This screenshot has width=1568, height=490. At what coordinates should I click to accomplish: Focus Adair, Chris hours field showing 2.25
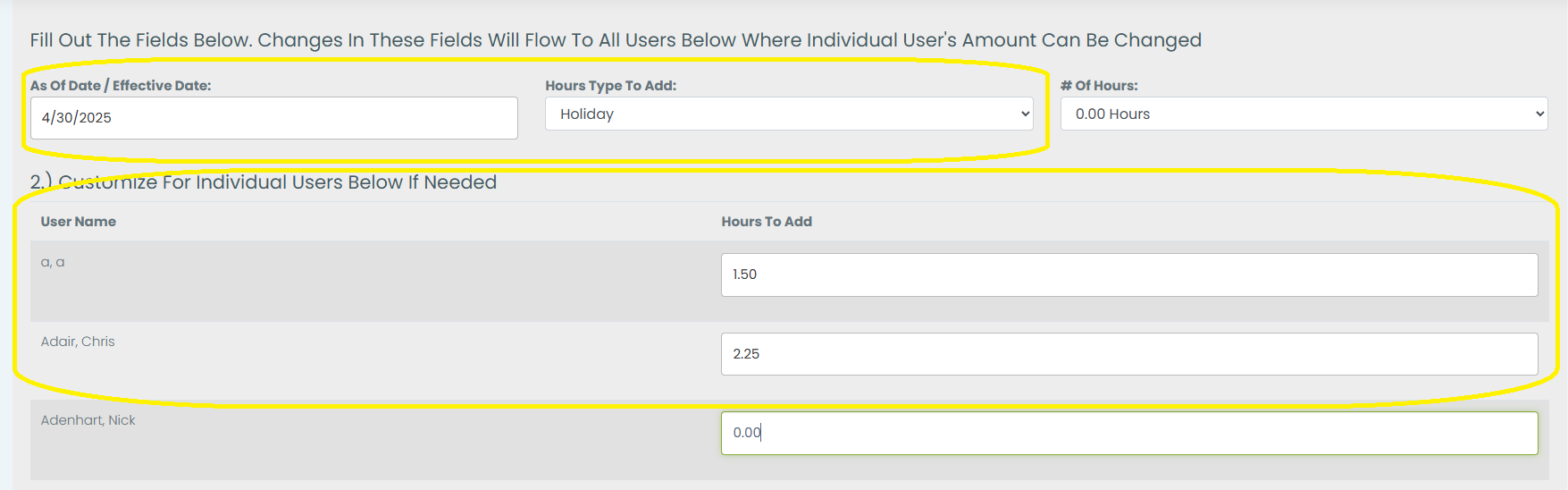point(1129,354)
